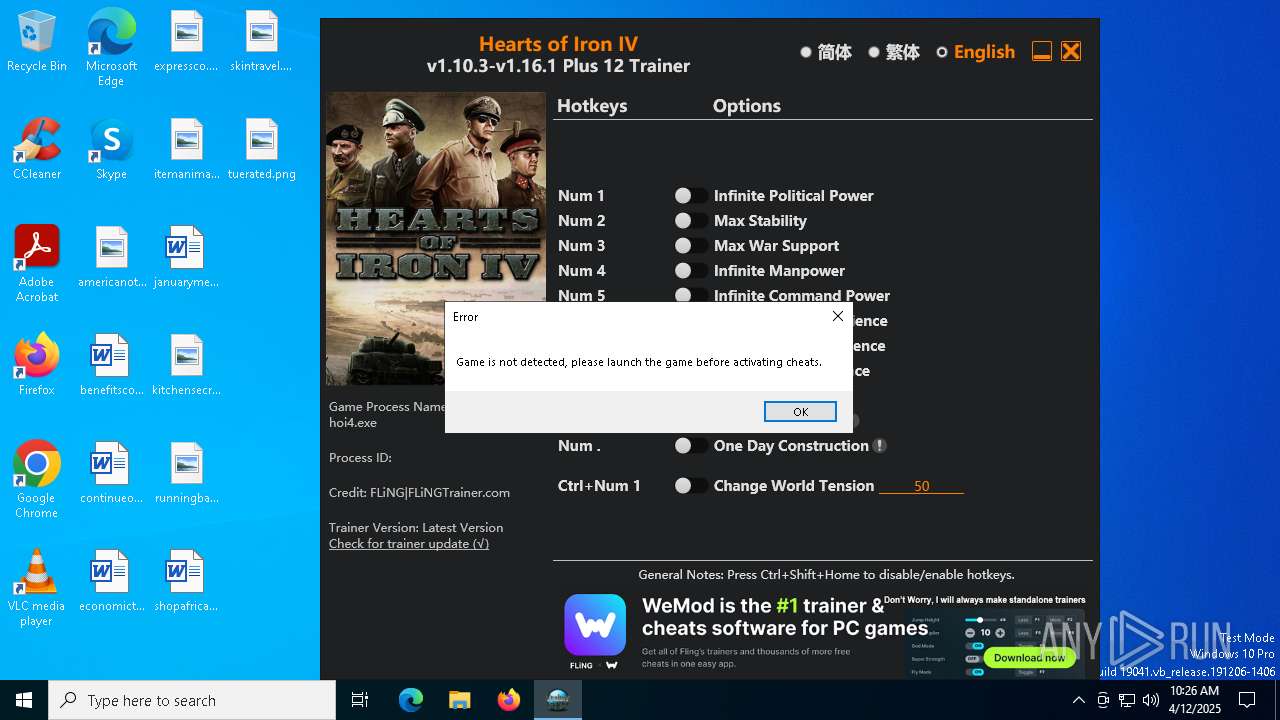Click the Hotkeys column header
Viewport: 1280px width, 720px height.
pyautogui.click(x=592, y=106)
